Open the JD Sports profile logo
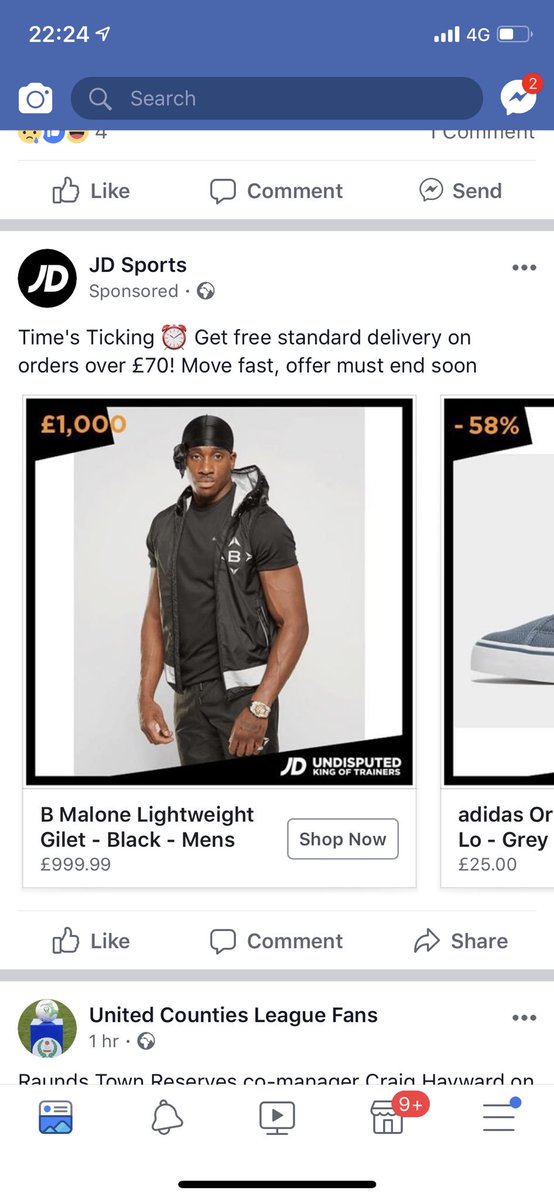The width and height of the screenshot is (554, 1200). point(47,278)
